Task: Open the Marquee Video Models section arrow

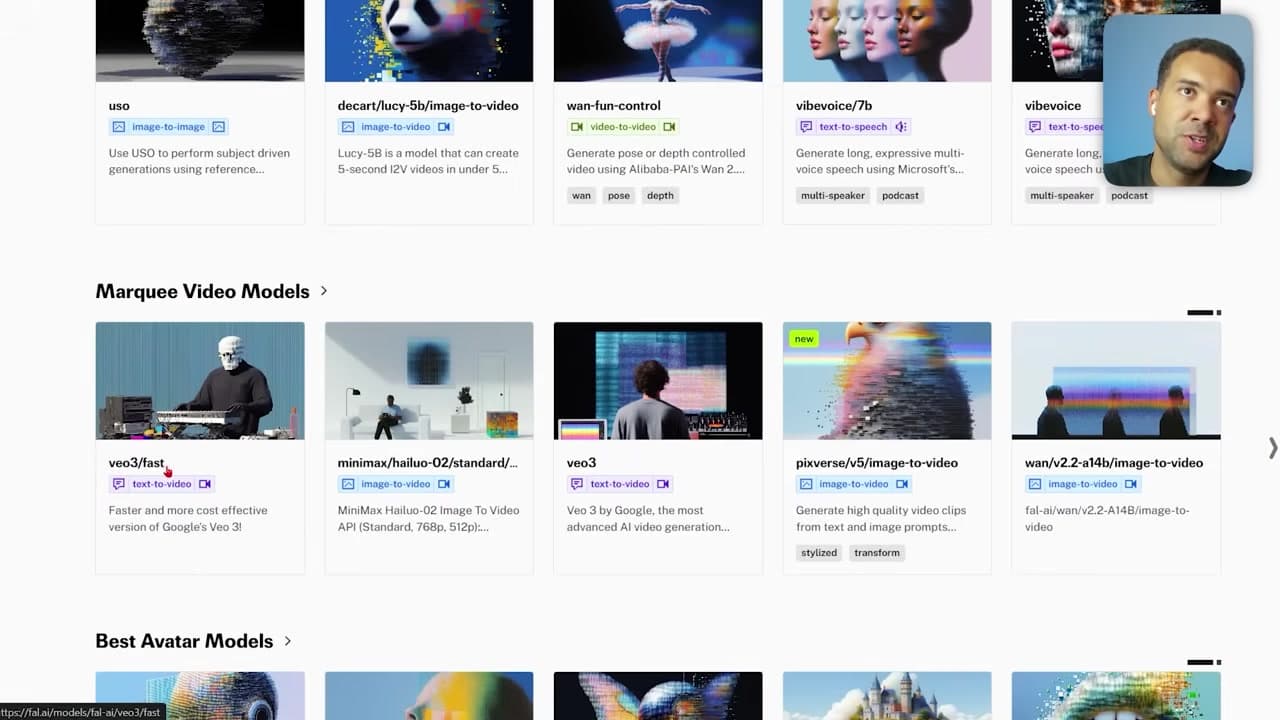Action: click(324, 291)
